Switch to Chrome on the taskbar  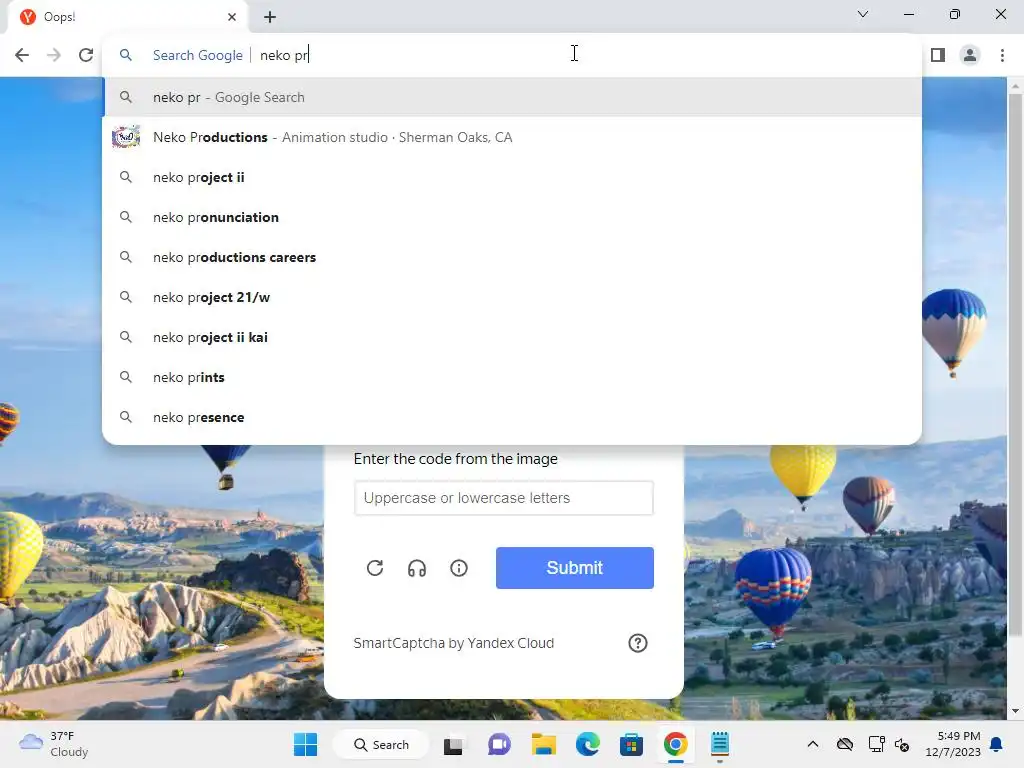pyautogui.click(x=675, y=744)
